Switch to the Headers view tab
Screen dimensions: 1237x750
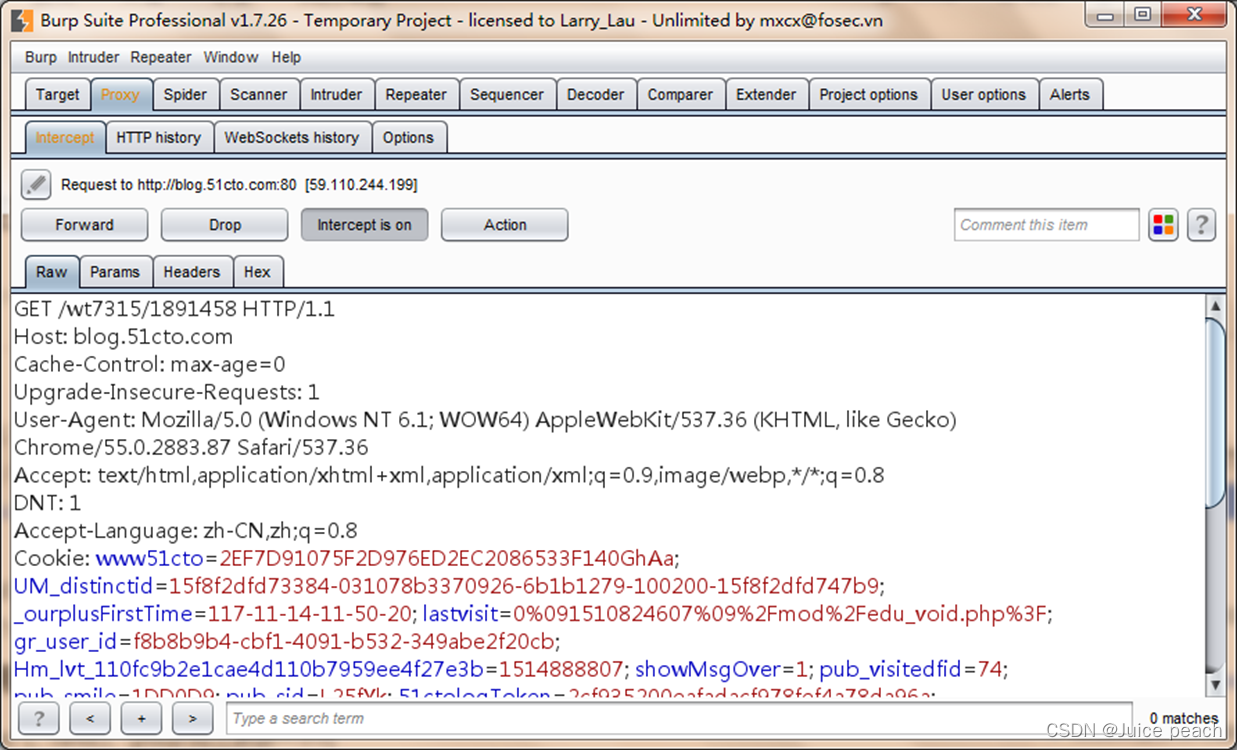point(192,272)
